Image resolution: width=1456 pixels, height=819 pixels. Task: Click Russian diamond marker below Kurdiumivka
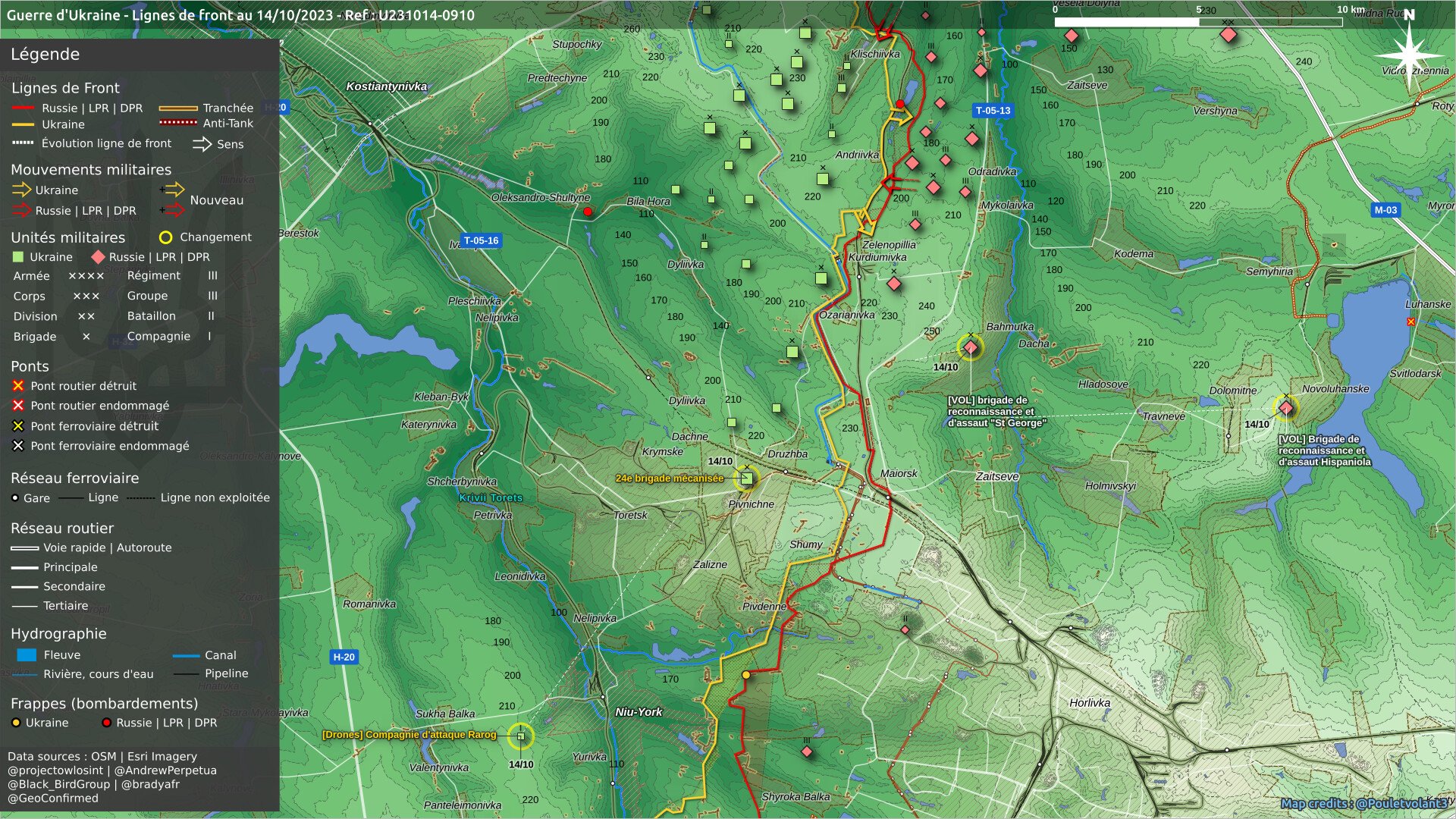click(x=894, y=284)
